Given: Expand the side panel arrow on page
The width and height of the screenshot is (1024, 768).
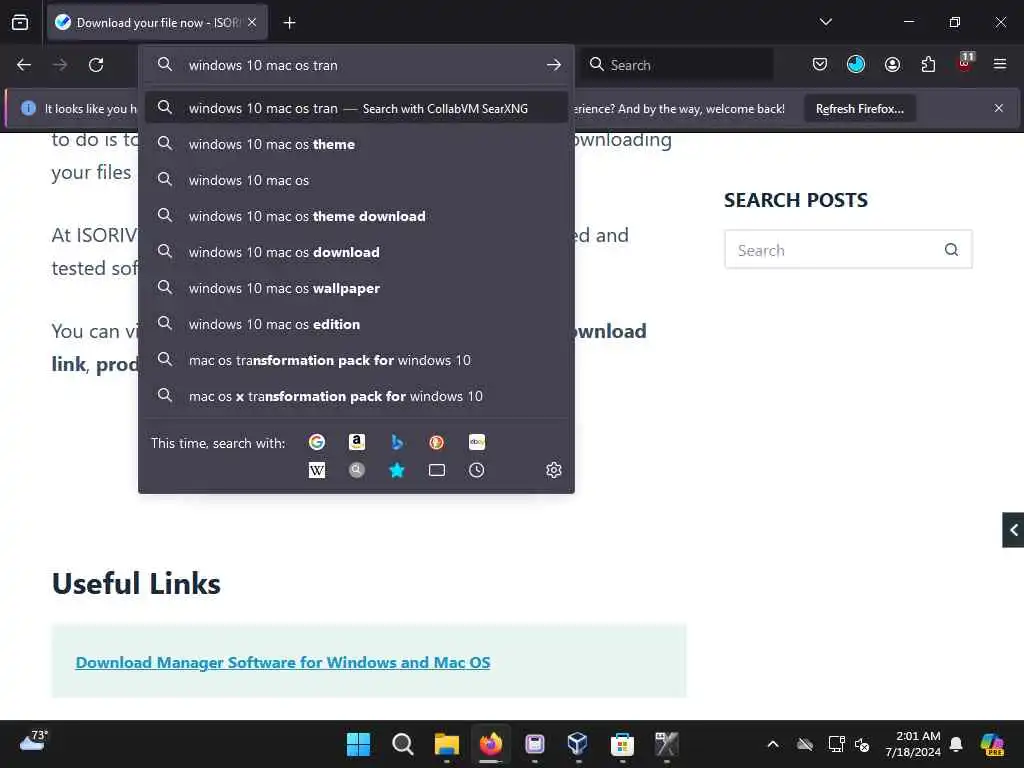Looking at the screenshot, I should (1013, 530).
